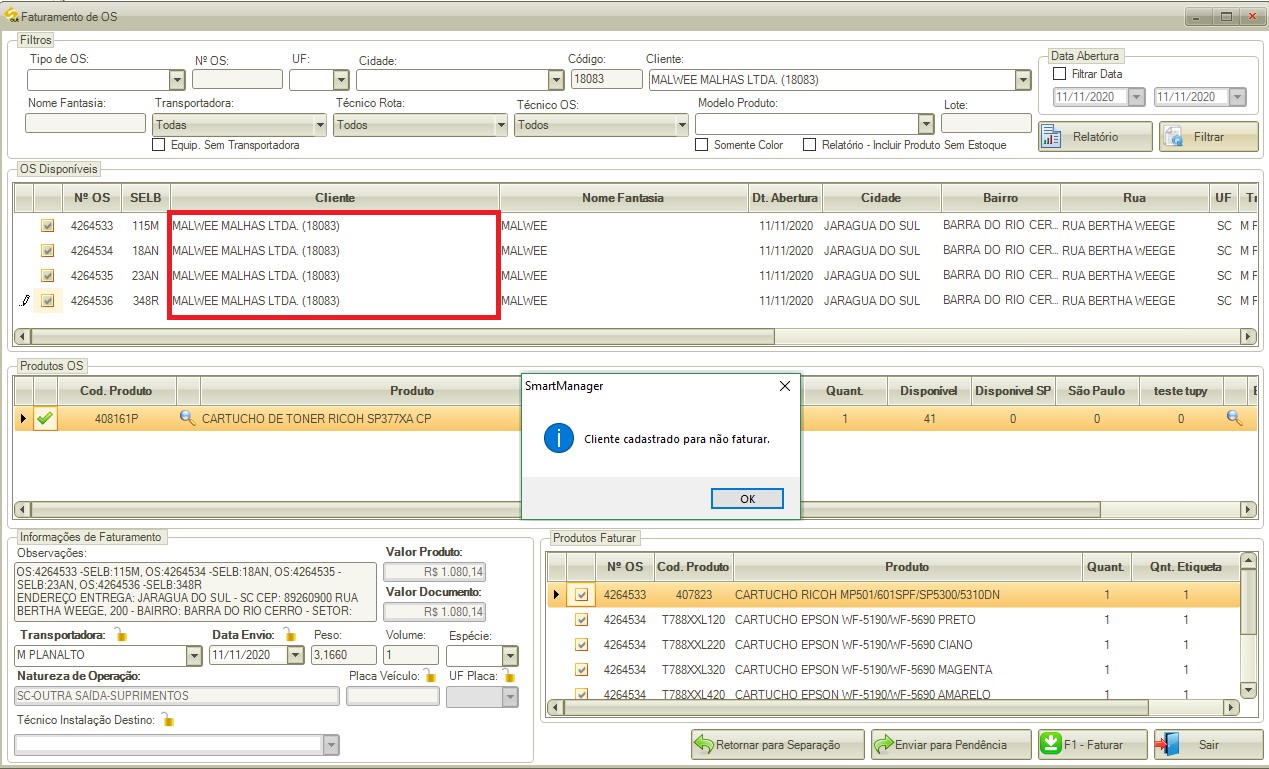1269x769 pixels.
Task: Click the F1 - Faturar button
Action: [x=1091, y=745]
